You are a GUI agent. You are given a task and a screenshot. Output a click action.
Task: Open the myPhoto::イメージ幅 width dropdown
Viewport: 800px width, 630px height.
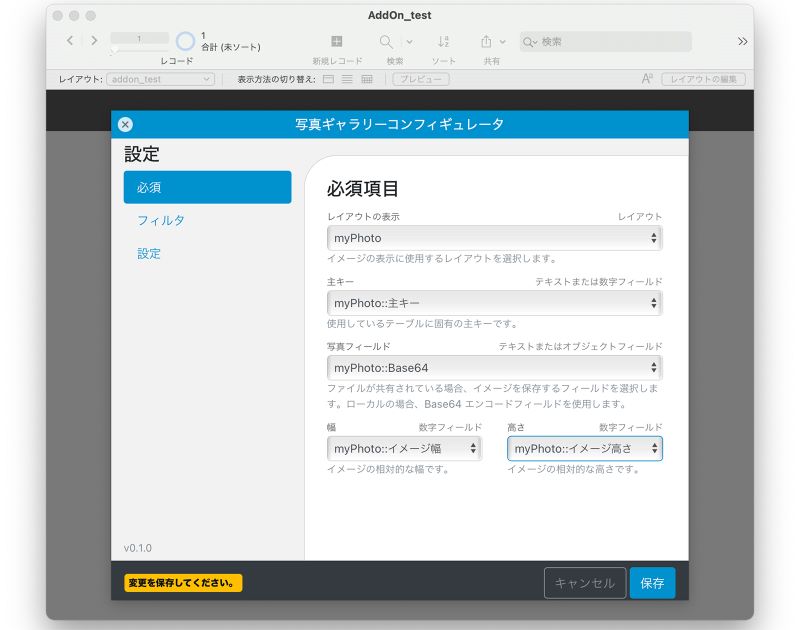click(x=404, y=448)
